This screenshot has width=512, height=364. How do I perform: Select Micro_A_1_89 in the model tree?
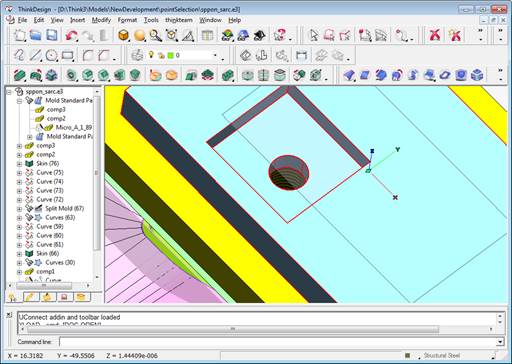click(74, 127)
